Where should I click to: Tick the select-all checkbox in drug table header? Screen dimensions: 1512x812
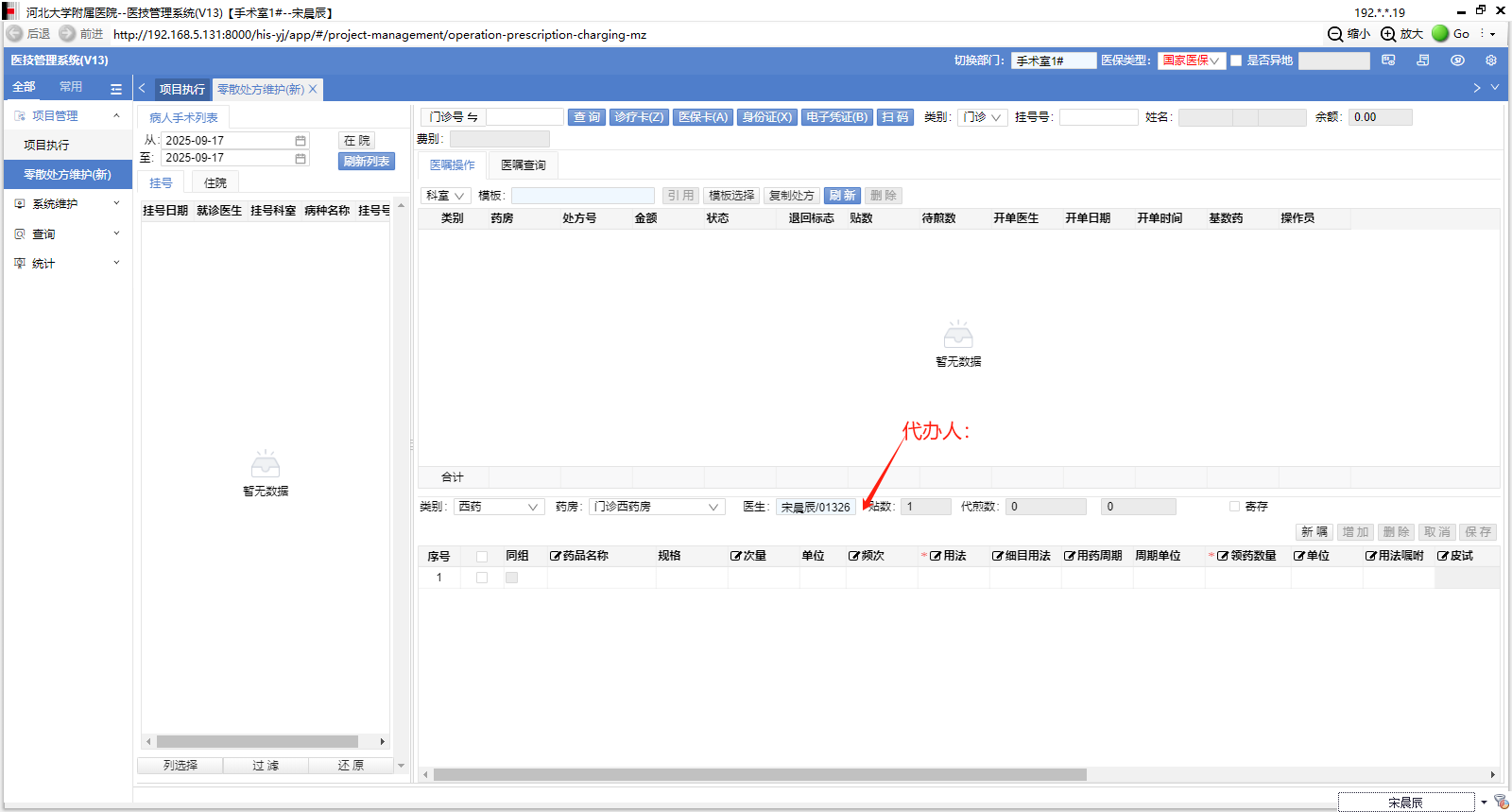pos(482,557)
